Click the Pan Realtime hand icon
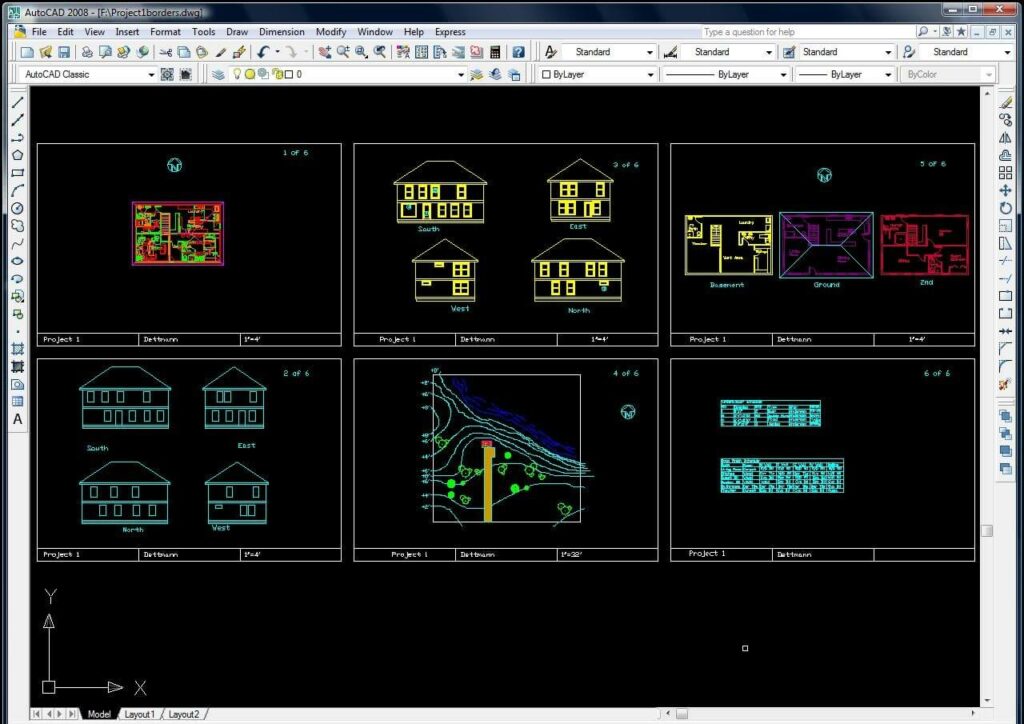 [325, 52]
